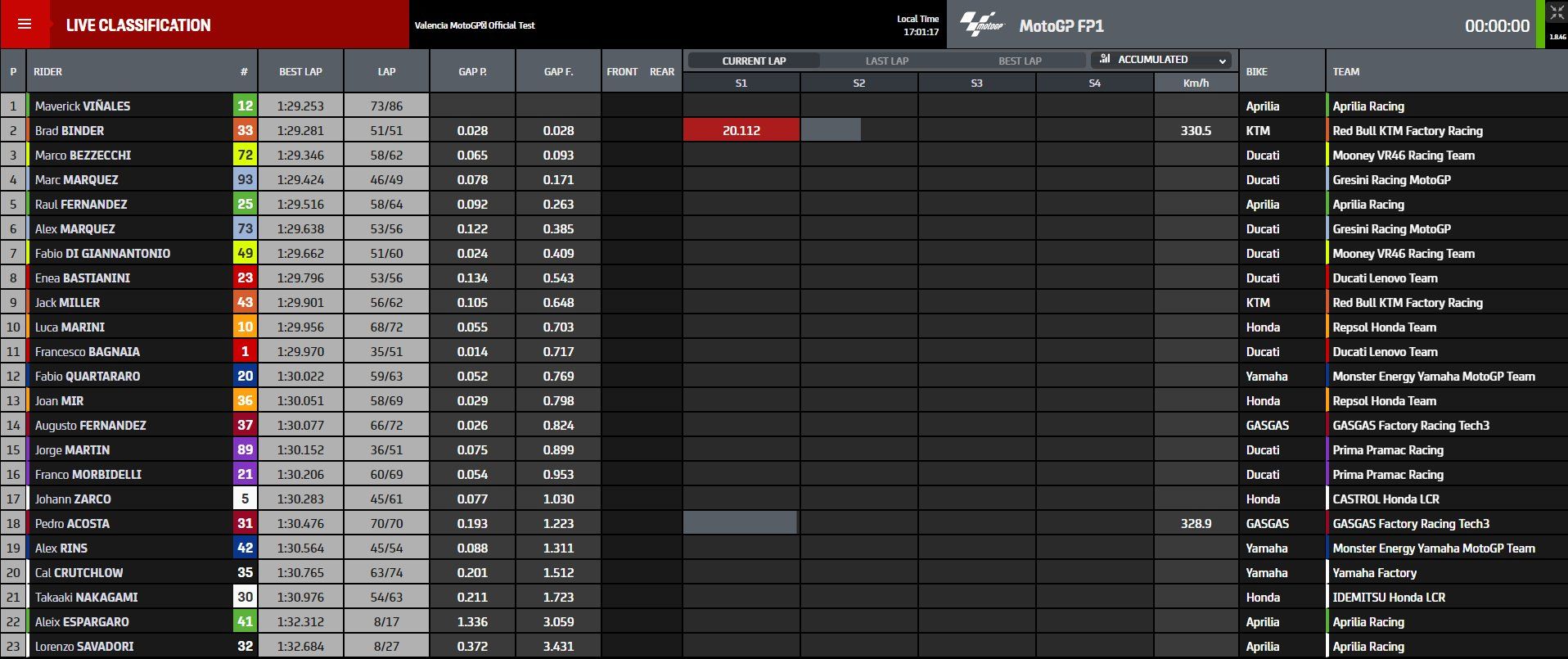Click green number badge 12

point(245,106)
